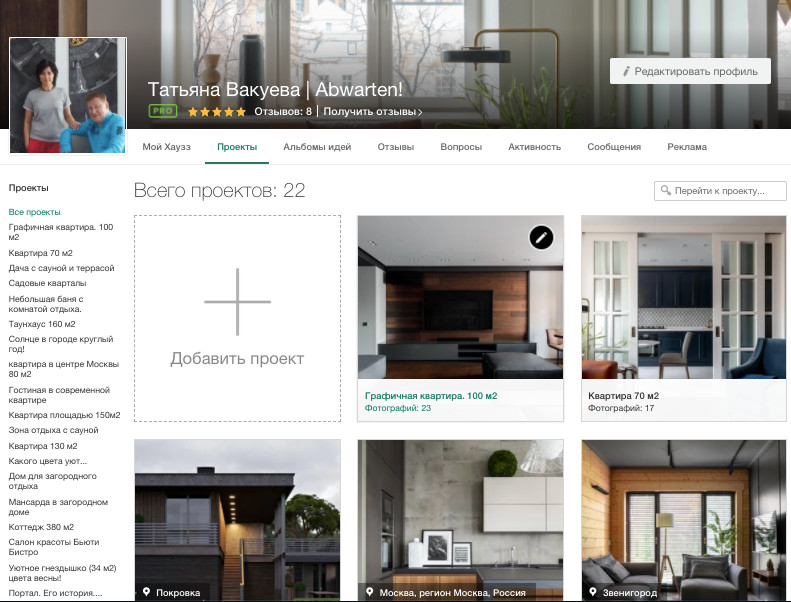Go to the Сообщения tab
791x602 pixels.
click(x=614, y=147)
